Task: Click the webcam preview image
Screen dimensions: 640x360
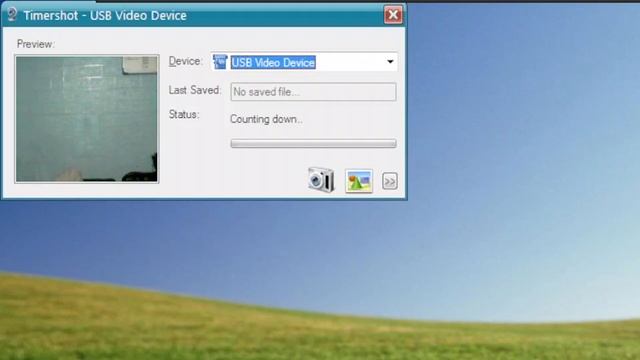Action: click(87, 119)
